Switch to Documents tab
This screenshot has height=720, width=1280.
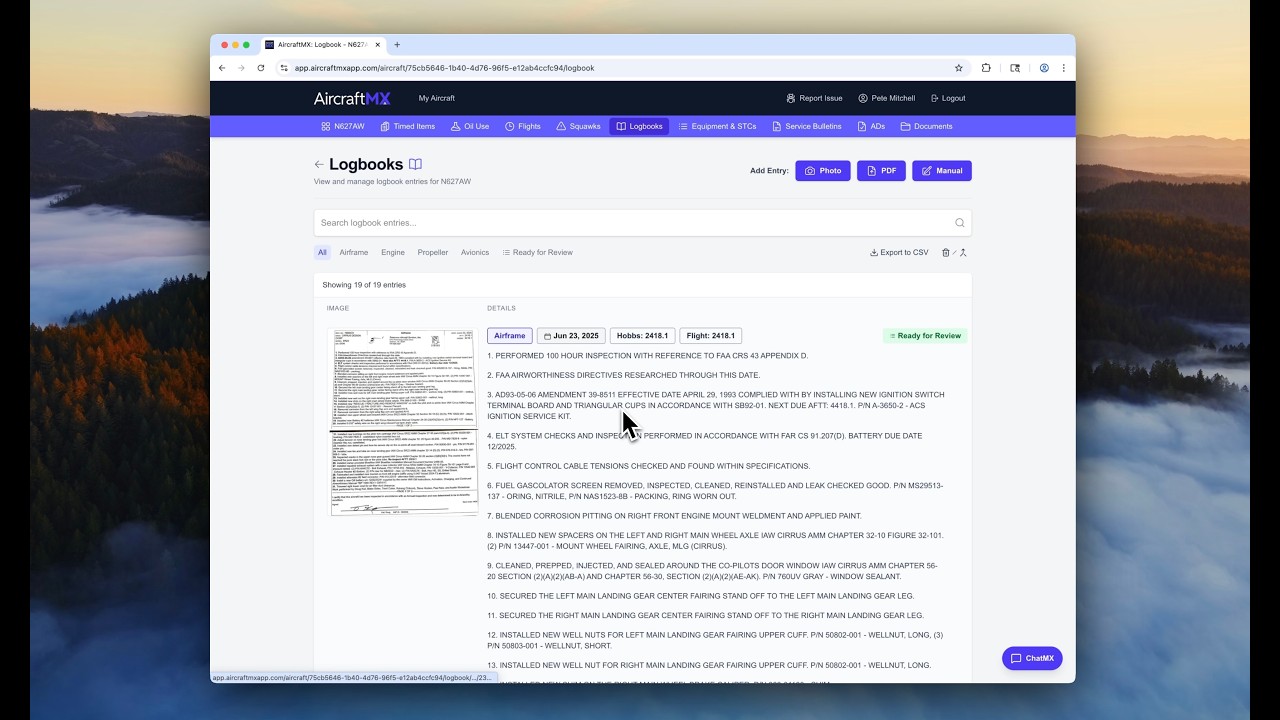click(x=926, y=126)
